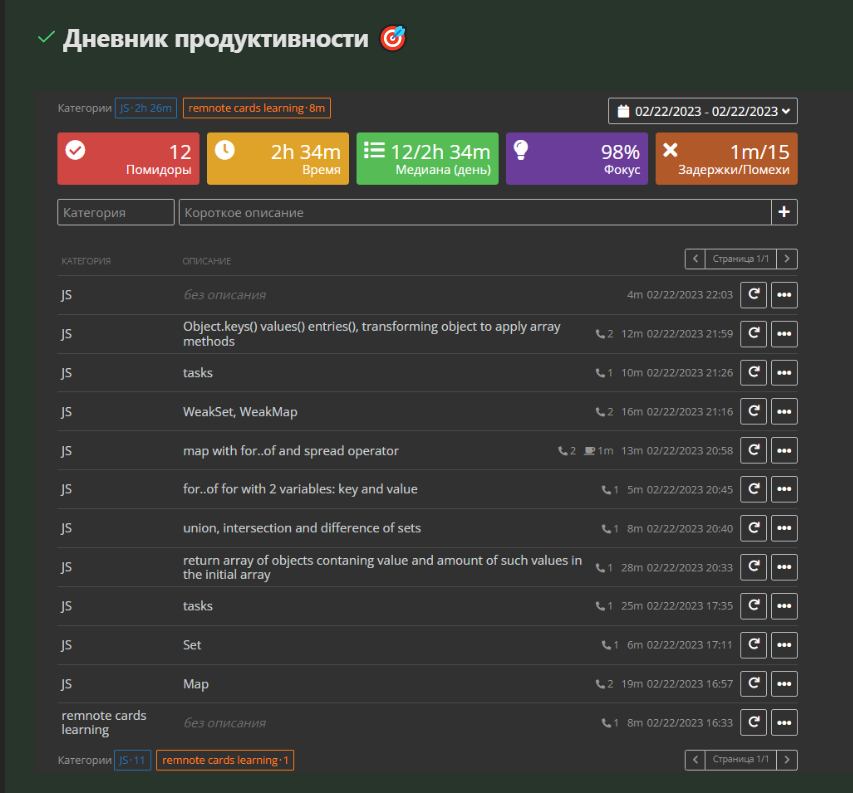Click the restart icon for the remnote cards learning row

pos(753,722)
